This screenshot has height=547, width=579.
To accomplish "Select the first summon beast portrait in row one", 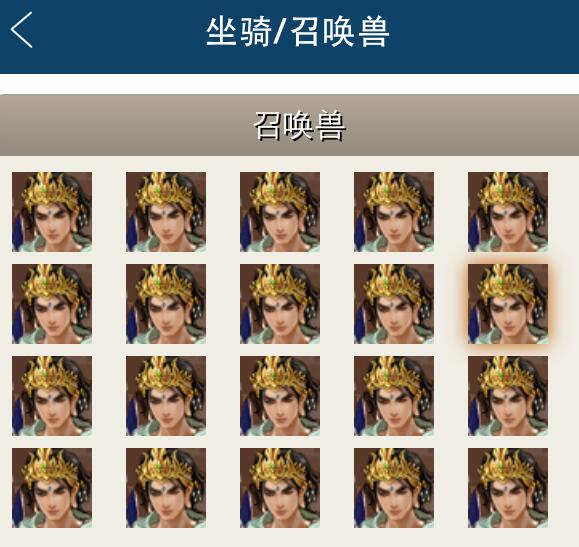I will [x=52, y=212].
